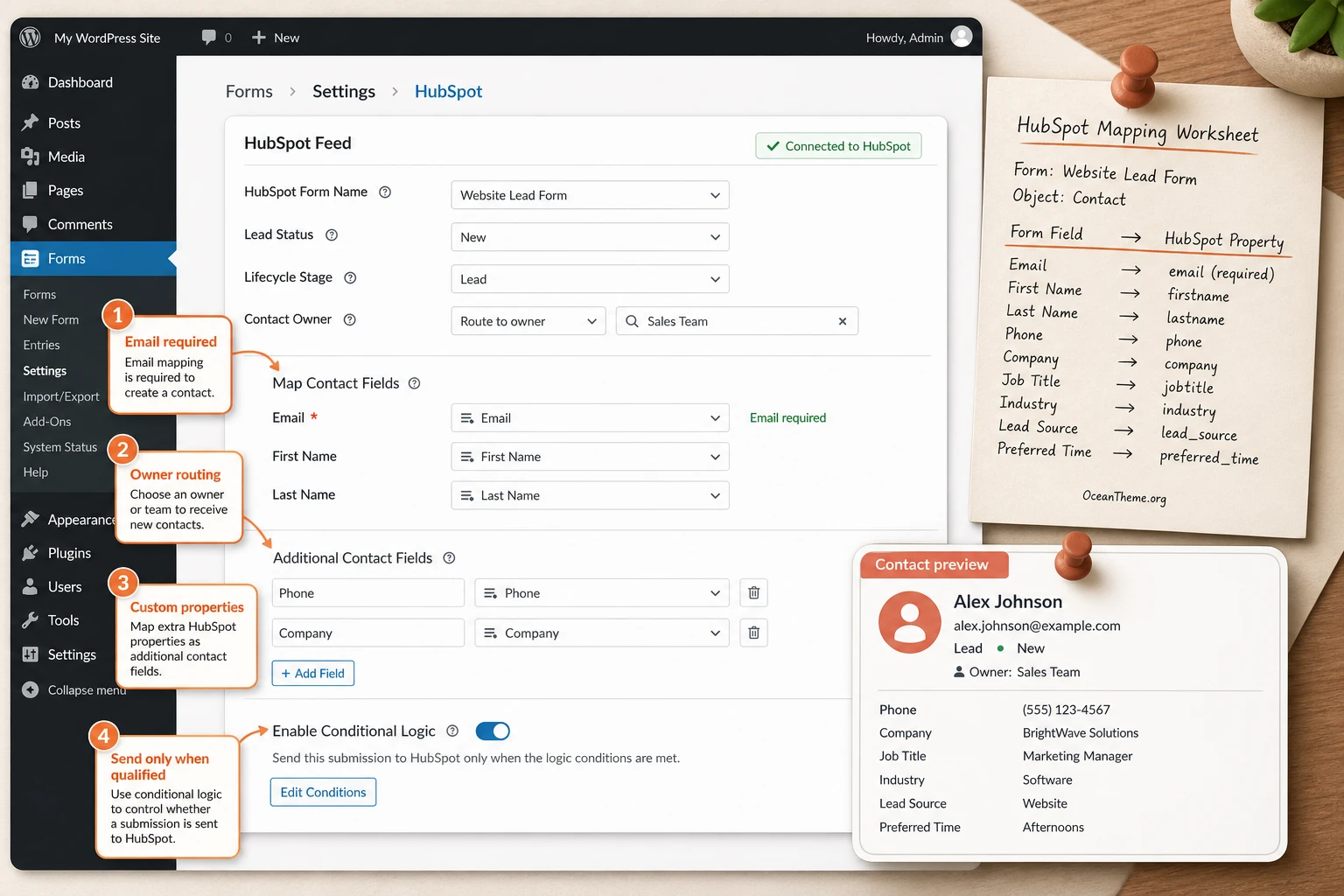The width and height of the screenshot is (1344, 896).
Task: Open the Forms menu in sidebar
Action: [x=94, y=258]
